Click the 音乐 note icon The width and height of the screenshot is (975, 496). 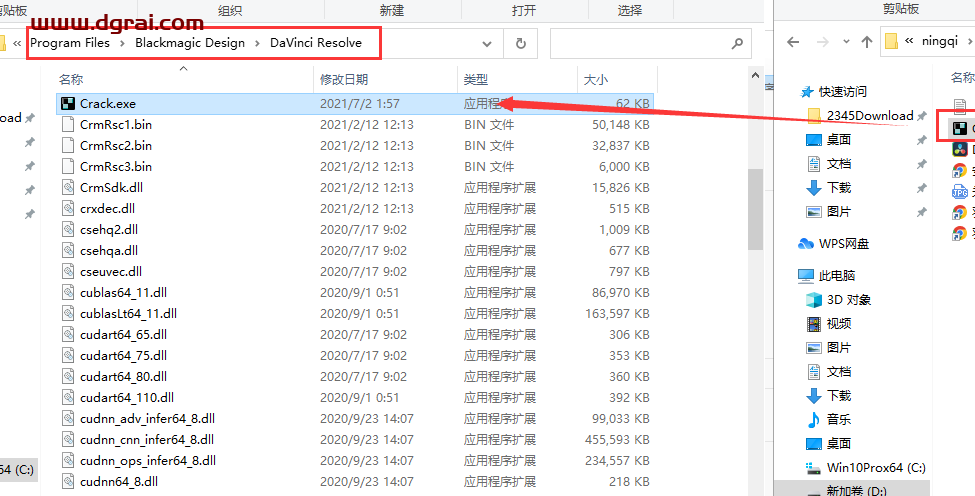click(814, 420)
